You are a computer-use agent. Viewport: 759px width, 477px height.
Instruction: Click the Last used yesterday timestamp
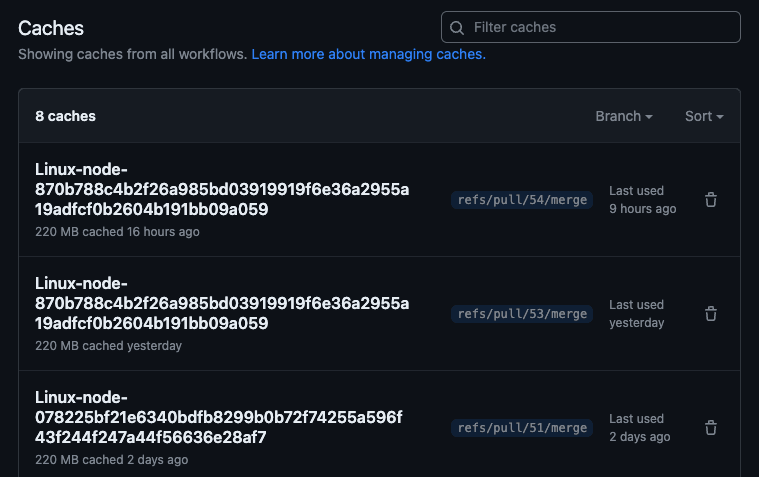pos(636,314)
